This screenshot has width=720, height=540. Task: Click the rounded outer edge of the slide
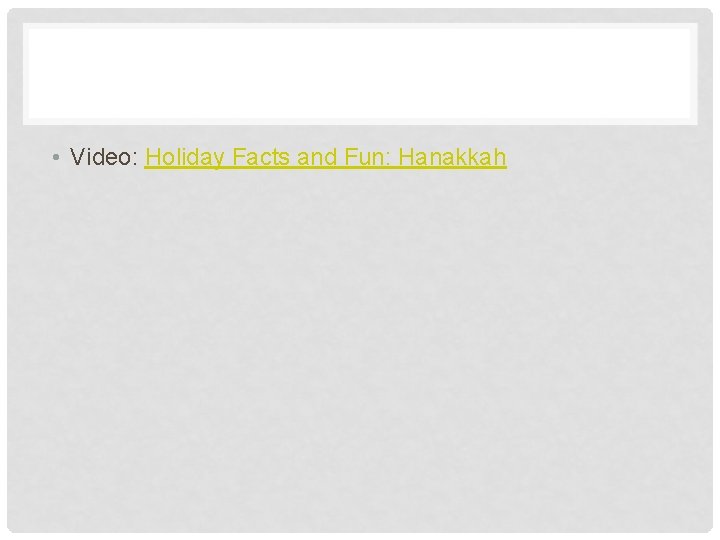[9, 270]
